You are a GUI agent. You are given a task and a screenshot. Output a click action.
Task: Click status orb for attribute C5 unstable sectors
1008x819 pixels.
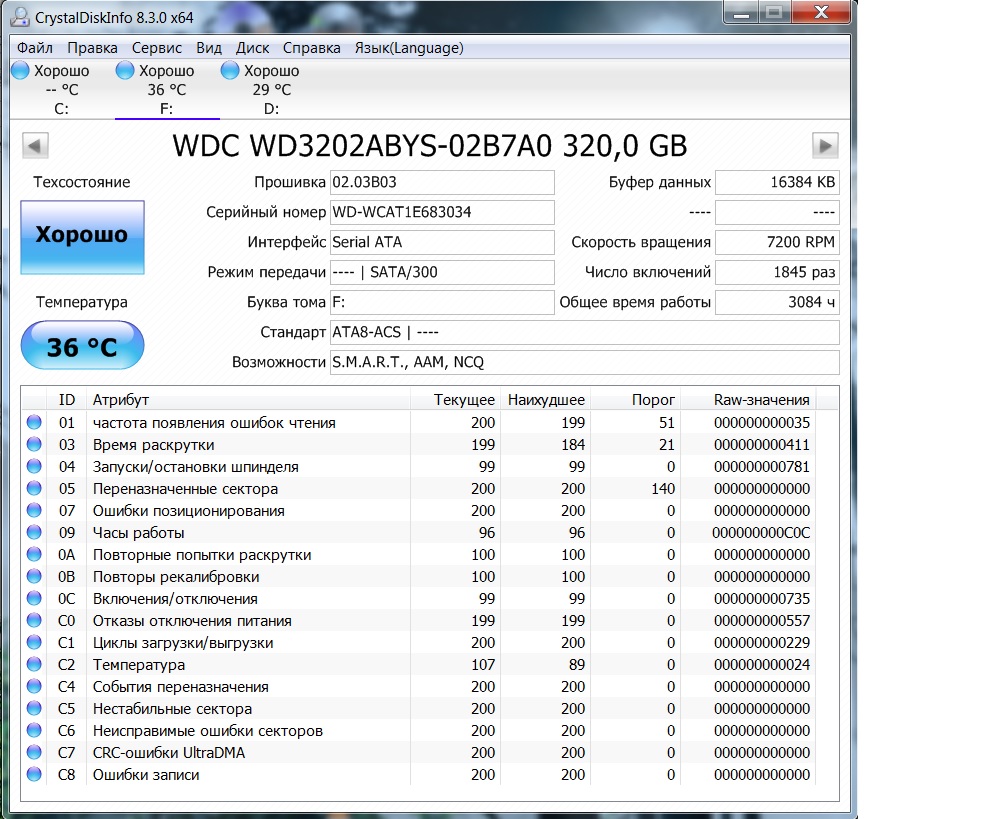tap(34, 708)
